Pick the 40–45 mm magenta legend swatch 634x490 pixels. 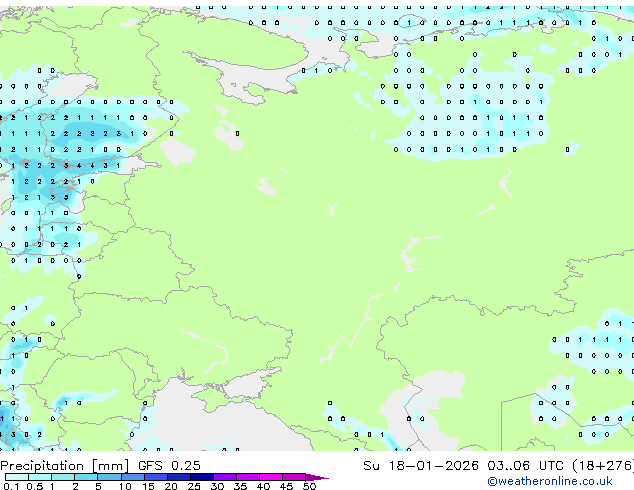click(x=271, y=477)
